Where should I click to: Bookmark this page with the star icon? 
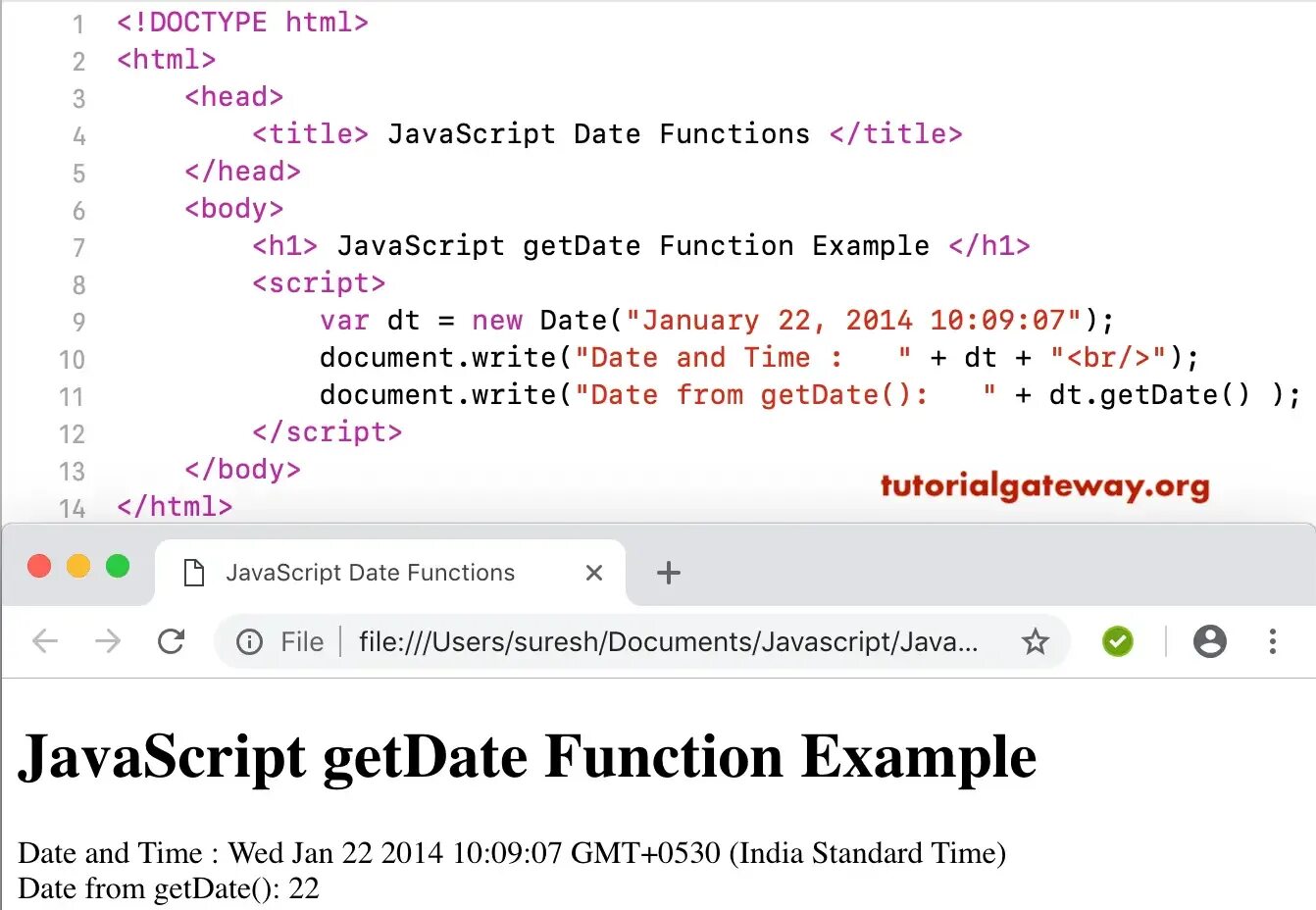pyautogui.click(x=1036, y=642)
